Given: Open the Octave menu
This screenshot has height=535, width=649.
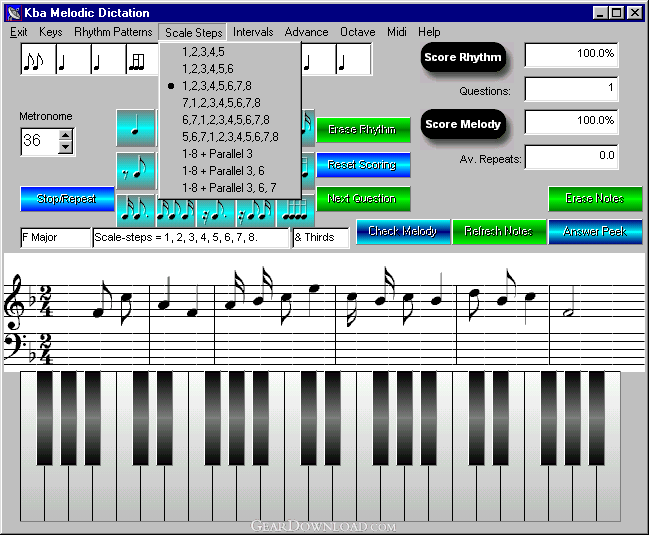Looking at the screenshot, I should point(358,32).
